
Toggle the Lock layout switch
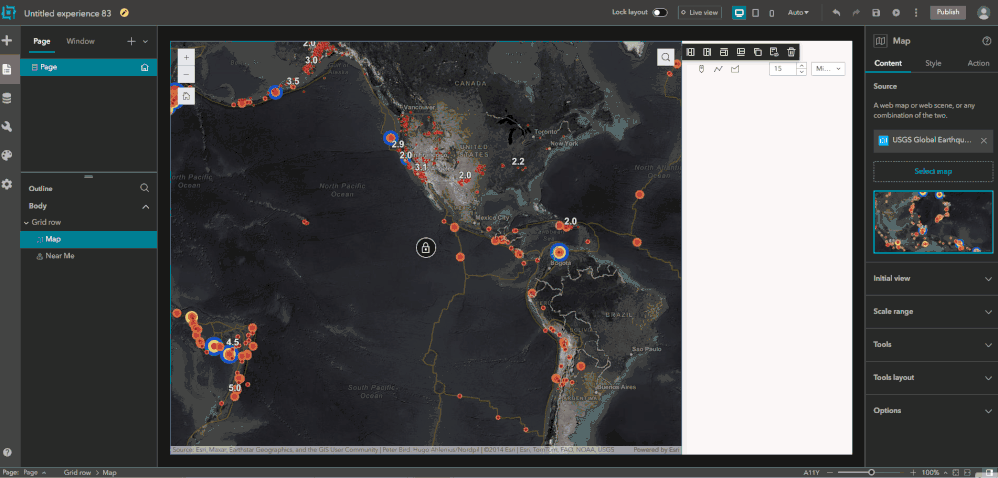[x=660, y=13]
